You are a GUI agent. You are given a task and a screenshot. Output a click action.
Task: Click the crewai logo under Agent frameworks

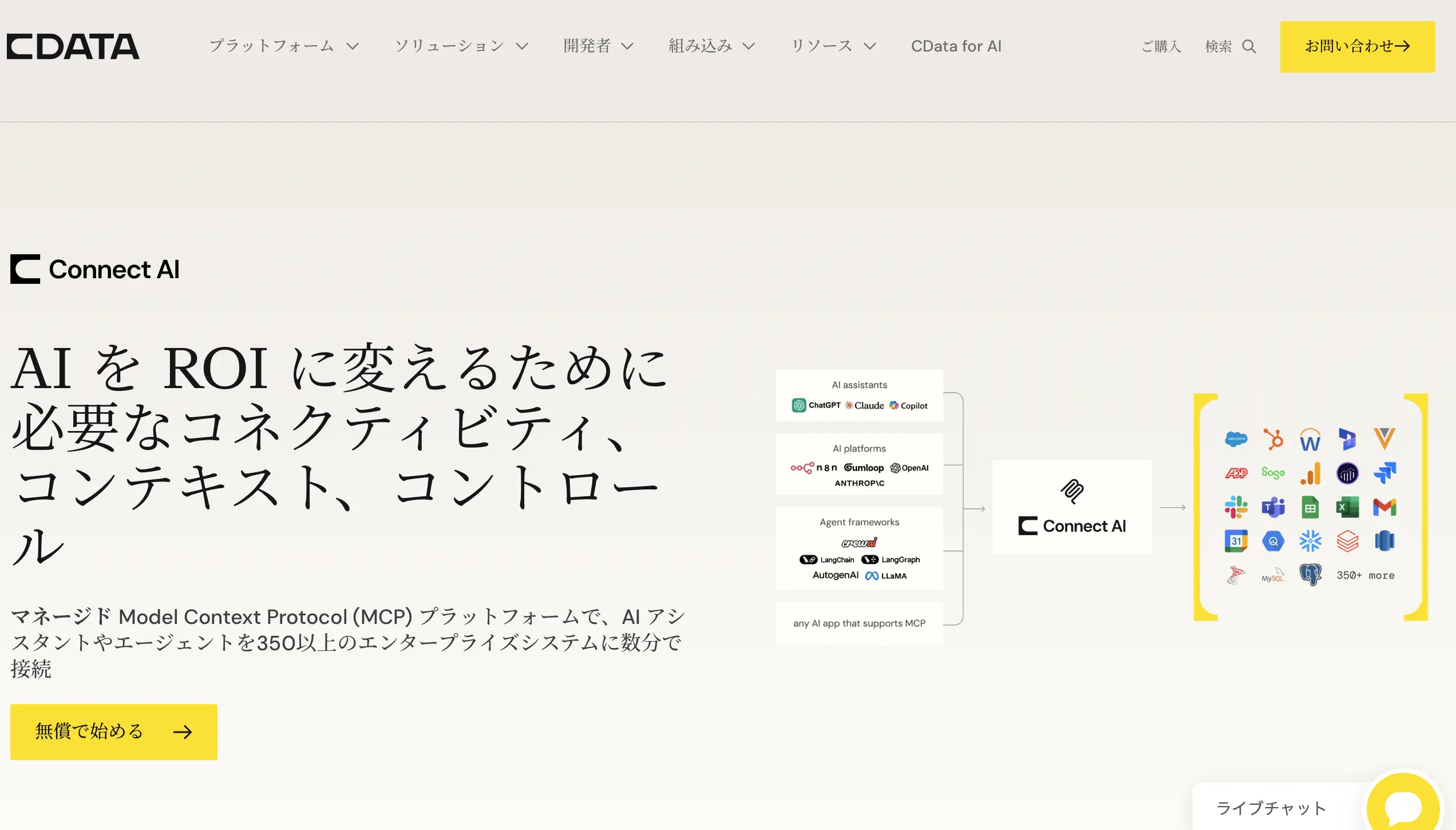click(x=859, y=542)
